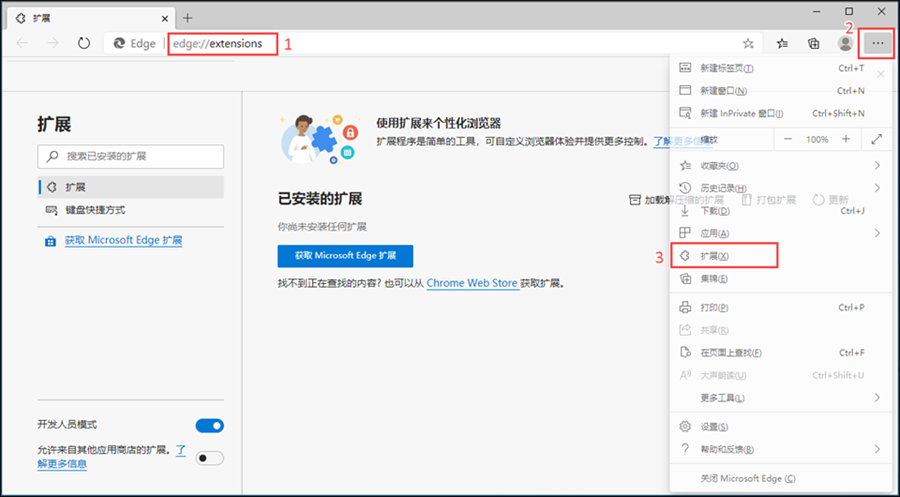Click the 搜索已安装的扩展 search box

click(131, 156)
